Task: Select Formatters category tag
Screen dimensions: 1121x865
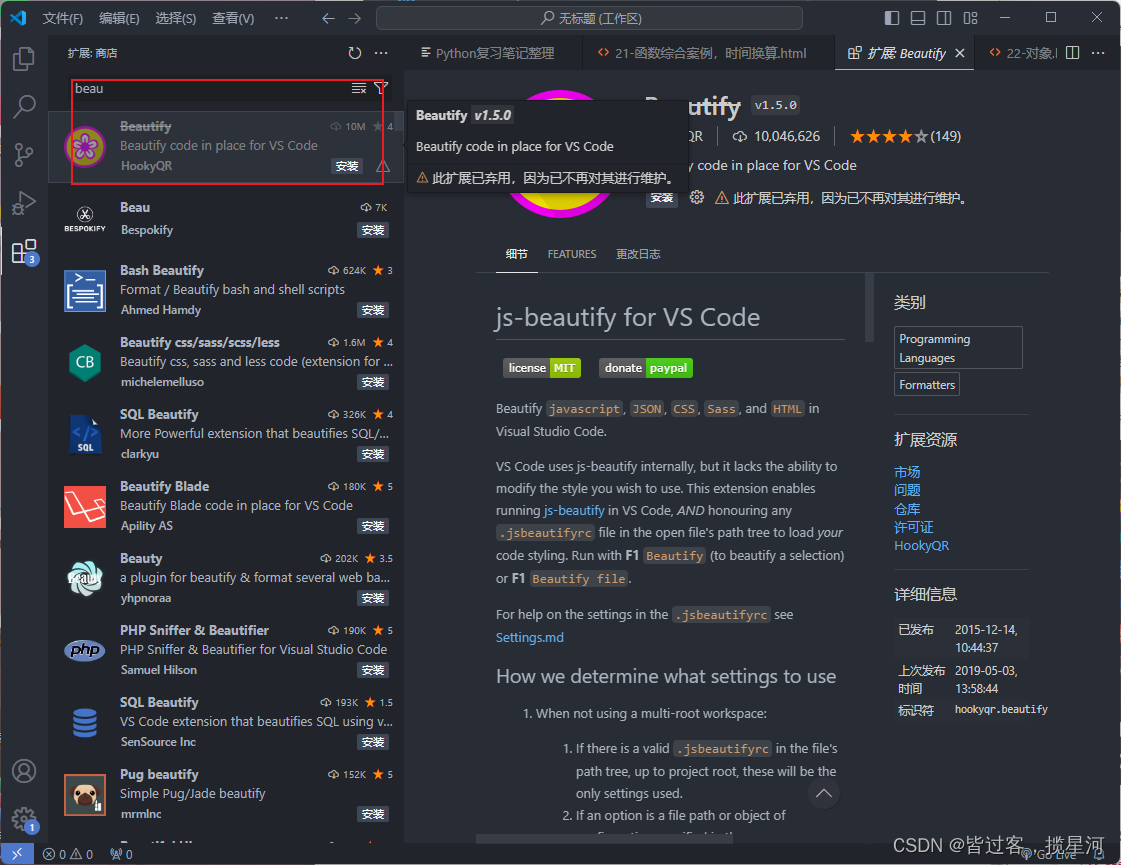Action: [927, 385]
